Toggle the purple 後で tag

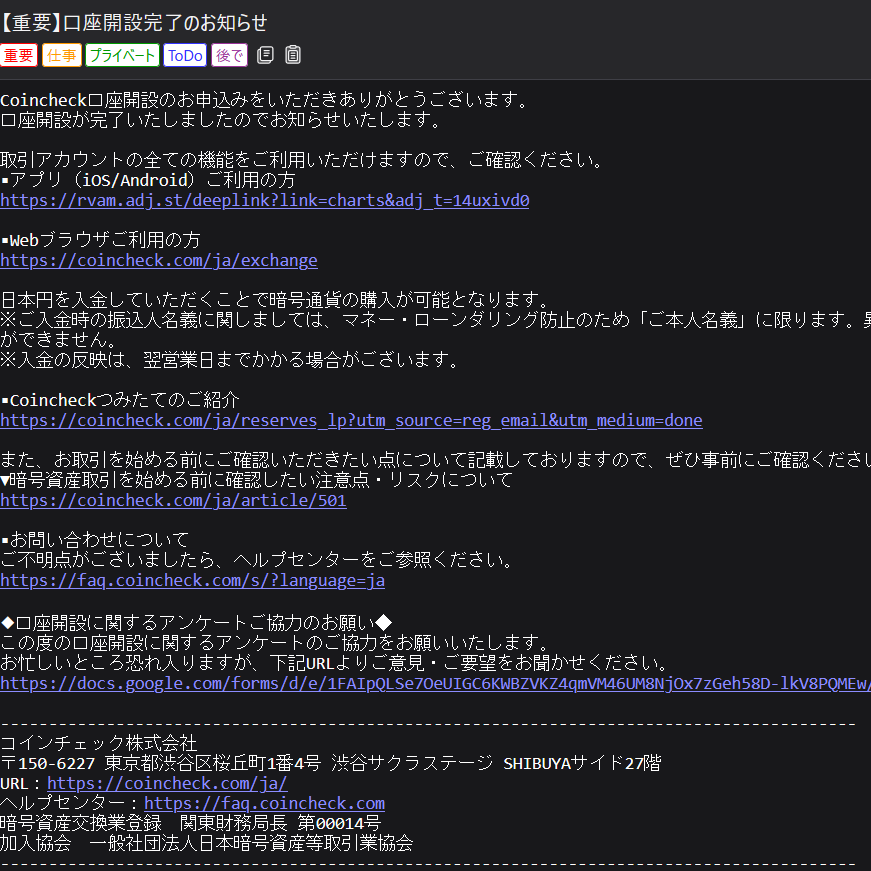[229, 56]
